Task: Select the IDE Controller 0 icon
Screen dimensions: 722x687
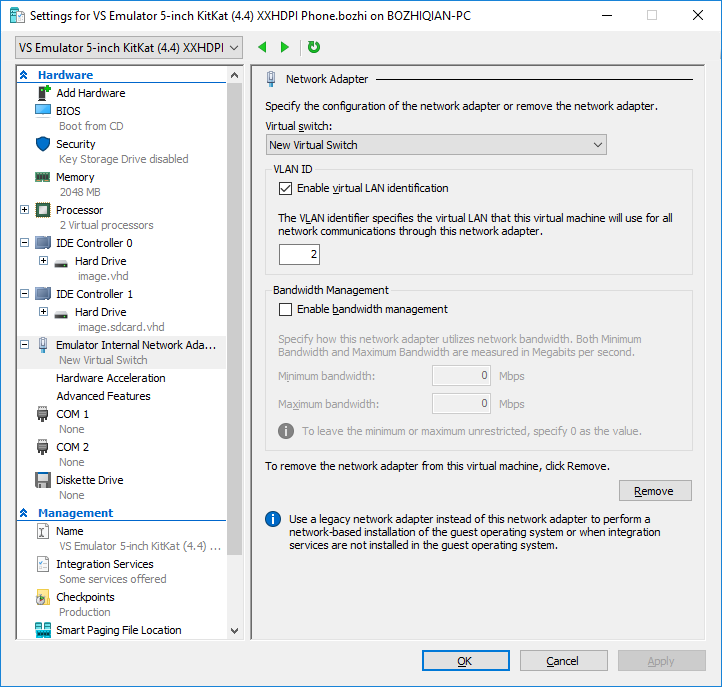Action: 43,243
